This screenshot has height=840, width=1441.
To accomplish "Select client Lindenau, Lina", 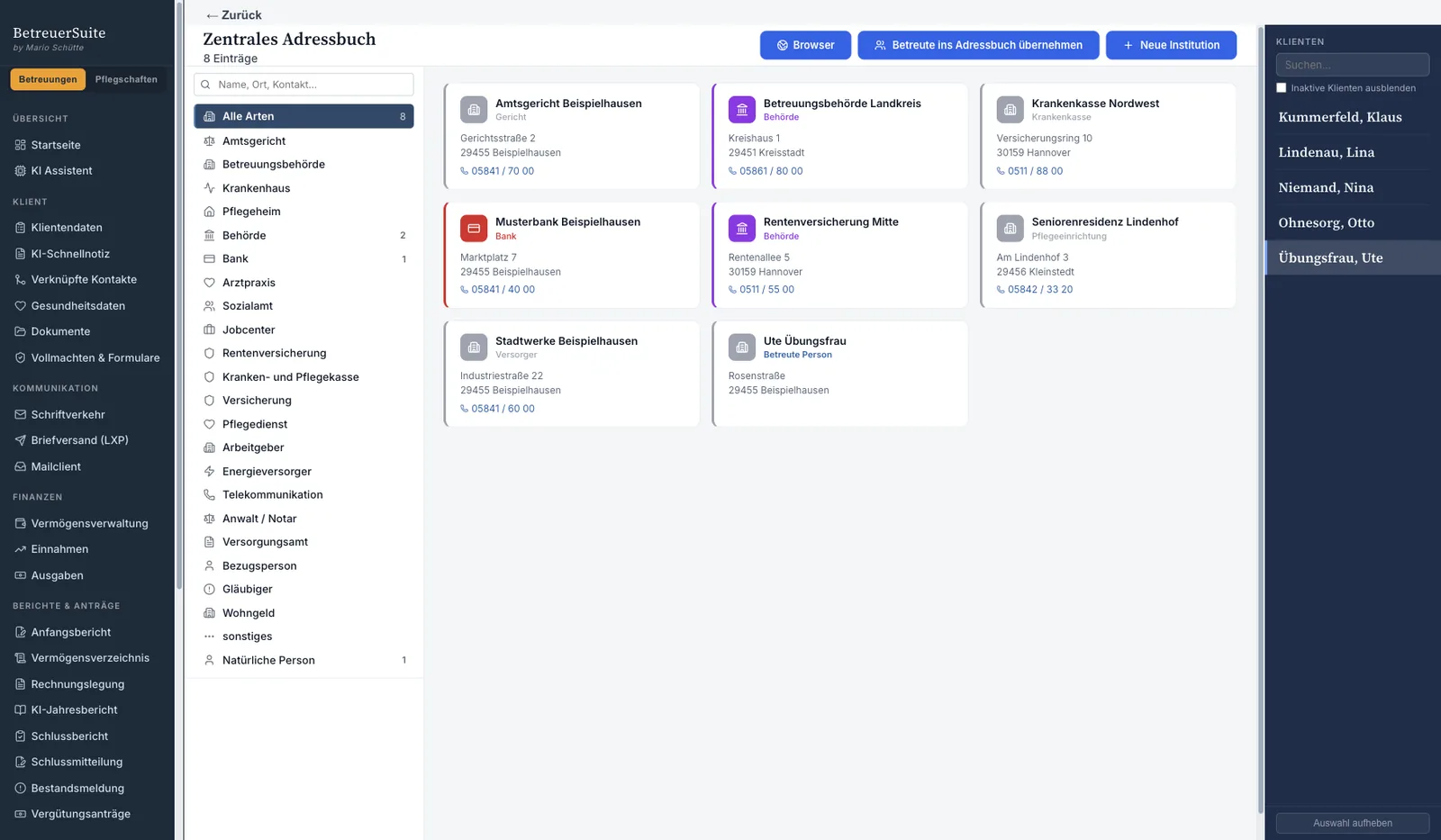I will coord(1353,152).
